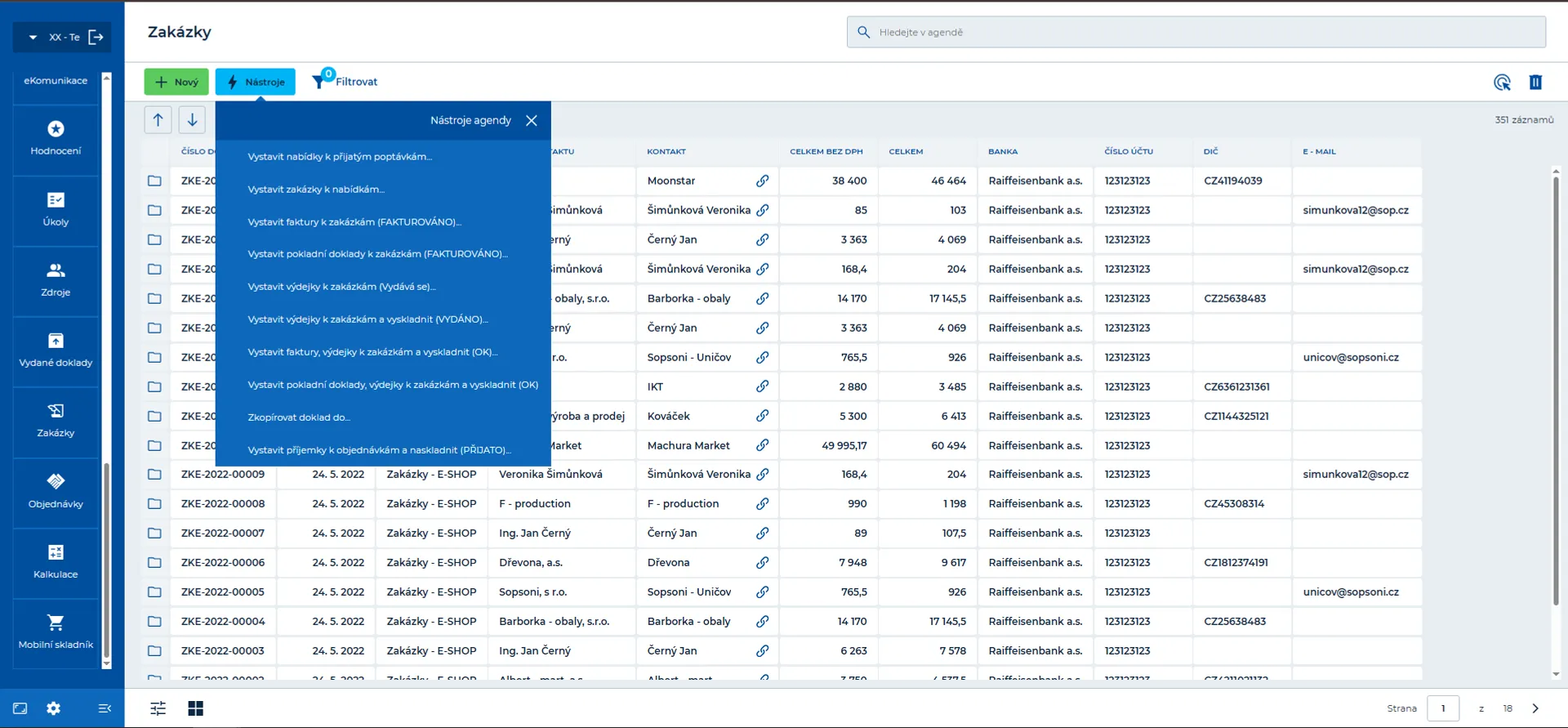Switch to tile grid view icon
Image resolution: width=1568 pixels, height=728 pixels.
click(196, 708)
